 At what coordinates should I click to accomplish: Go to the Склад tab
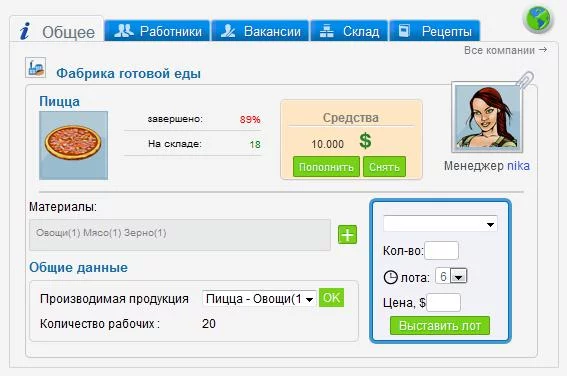349,31
